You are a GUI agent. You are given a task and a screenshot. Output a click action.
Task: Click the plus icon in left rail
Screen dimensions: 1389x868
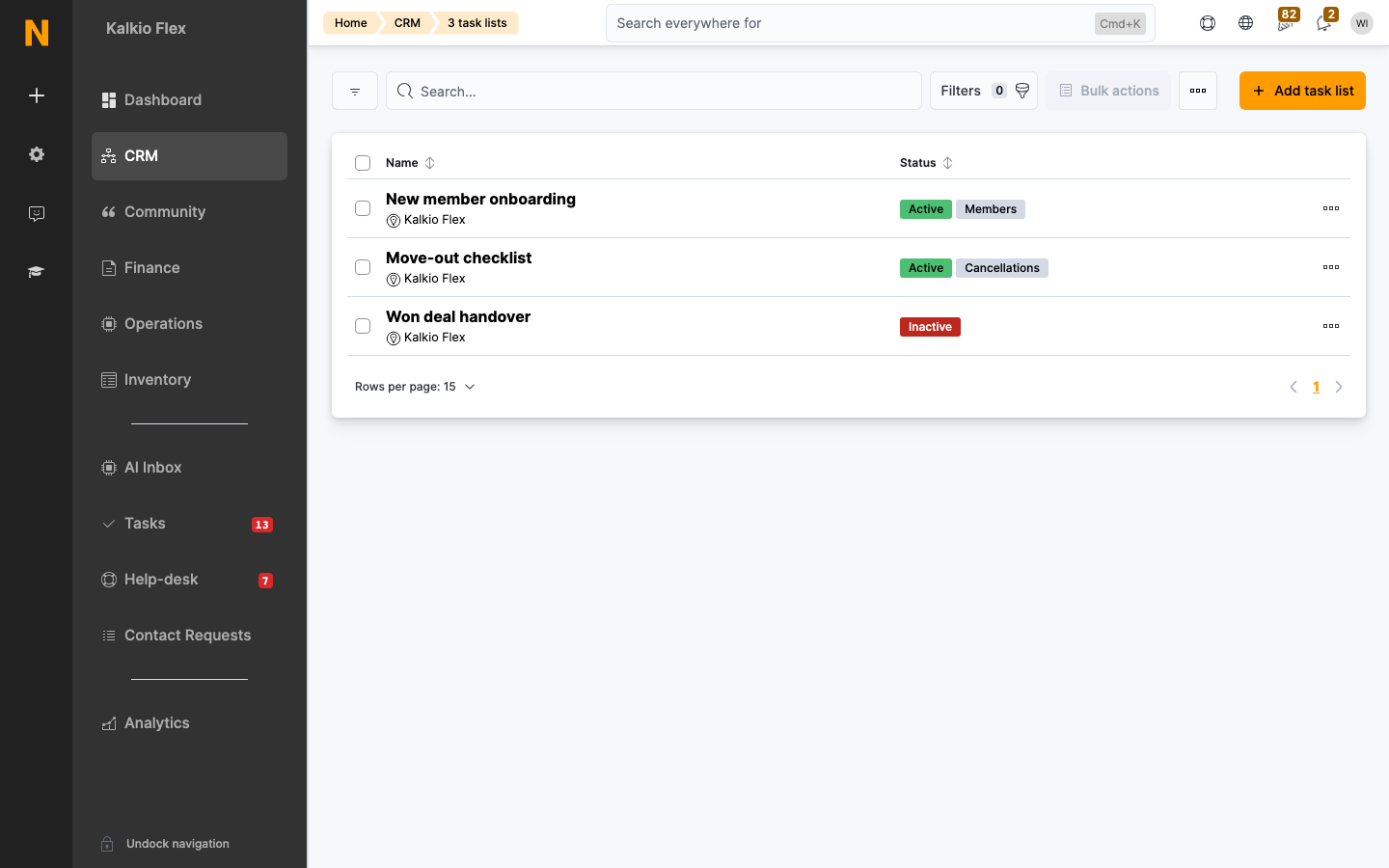pos(37,95)
